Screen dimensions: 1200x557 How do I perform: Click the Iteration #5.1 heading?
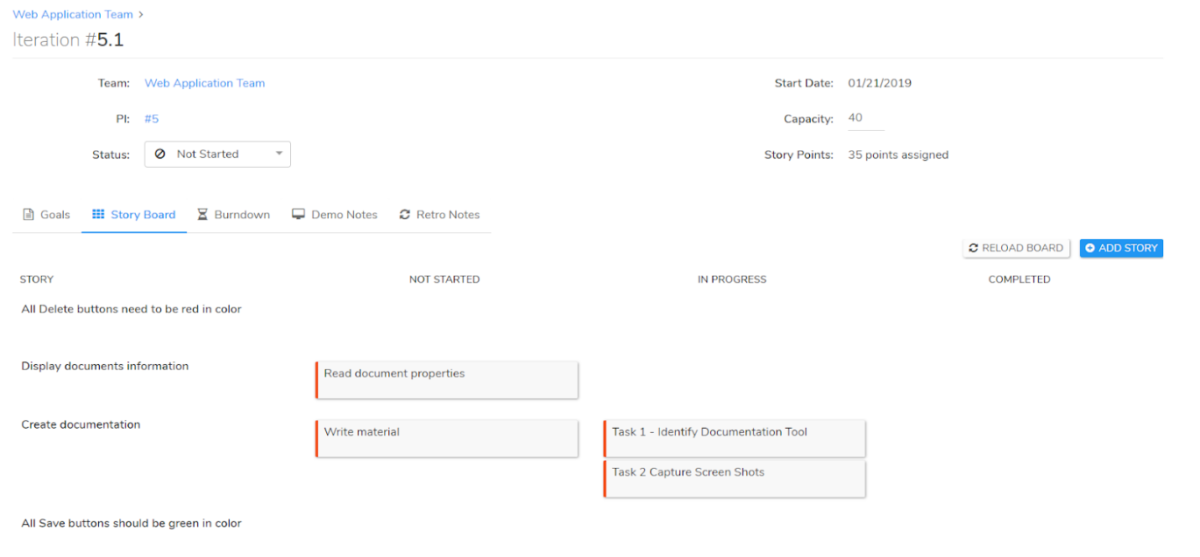[x=68, y=40]
